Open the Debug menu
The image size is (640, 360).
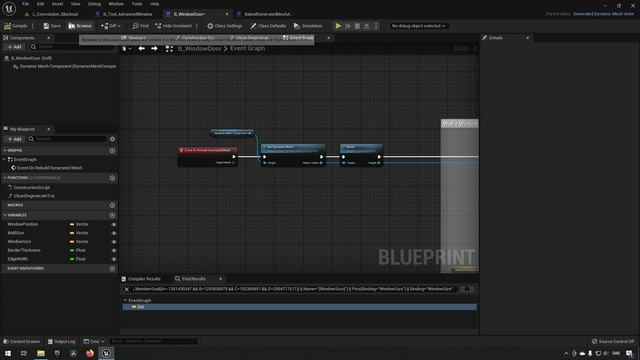coord(94,4)
